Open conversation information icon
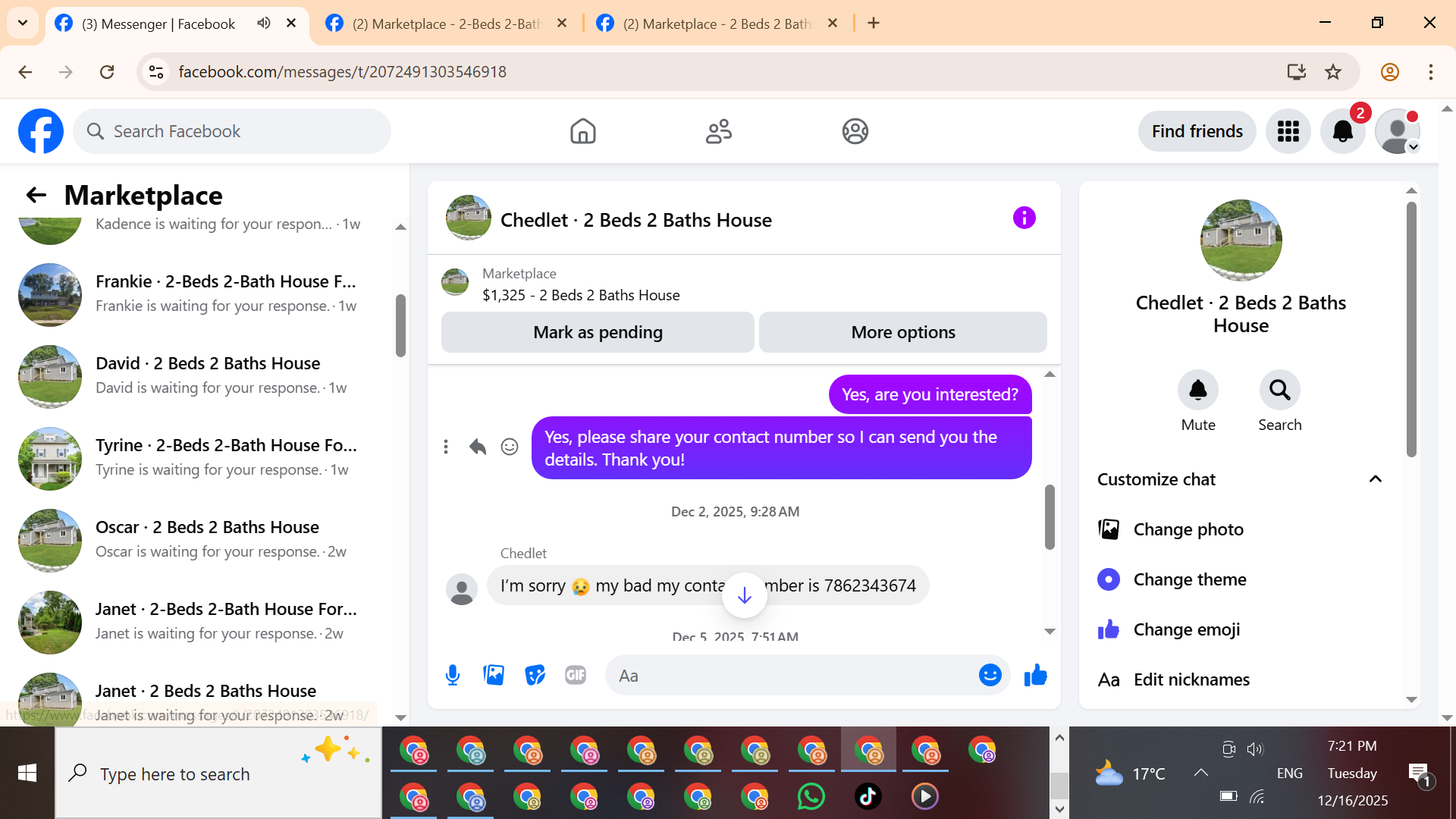Image resolution: width=1456 pixels, height=819 pixels. point(1024,218)
